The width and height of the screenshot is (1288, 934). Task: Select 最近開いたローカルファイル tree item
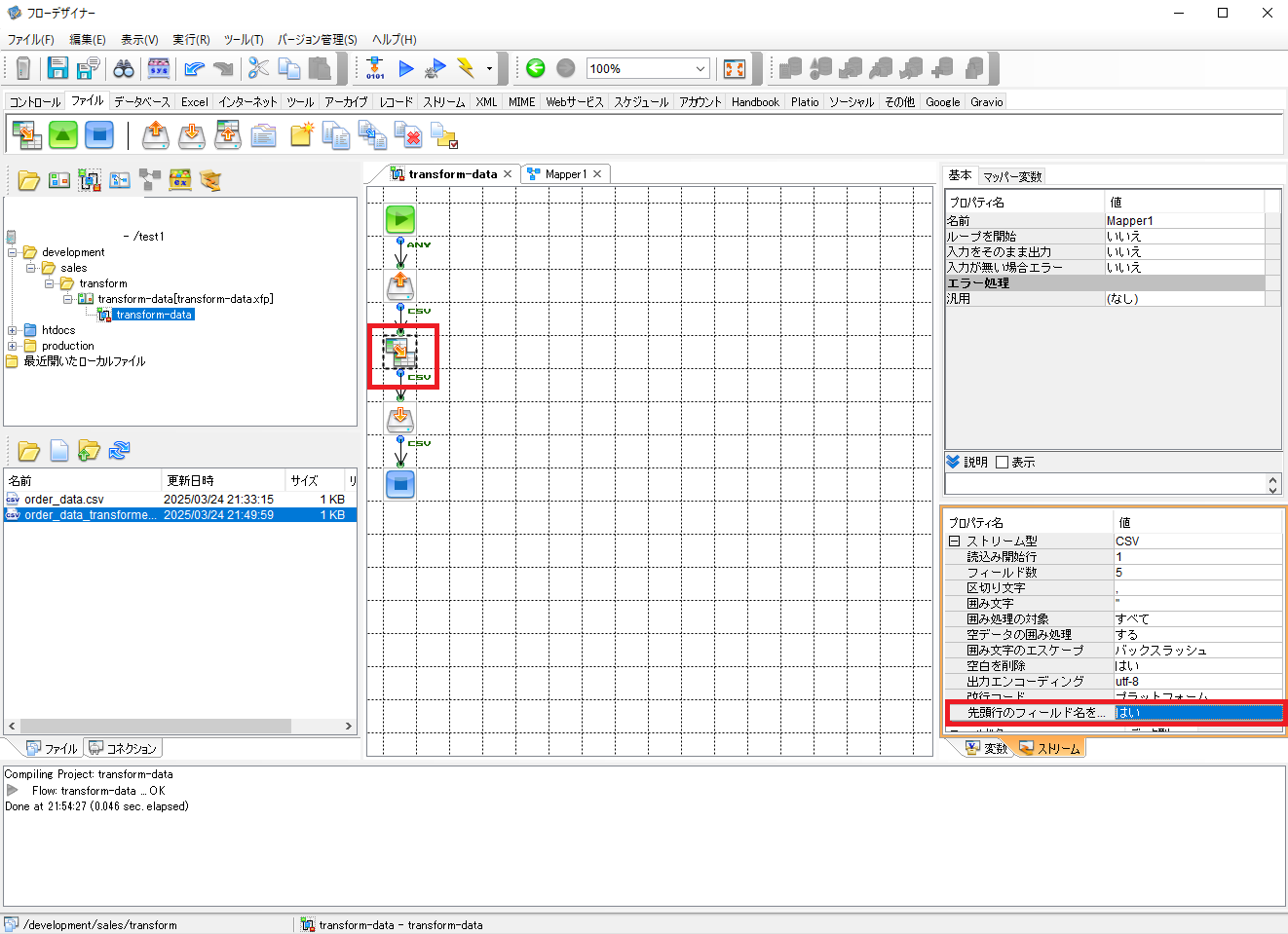click(84, 361)
